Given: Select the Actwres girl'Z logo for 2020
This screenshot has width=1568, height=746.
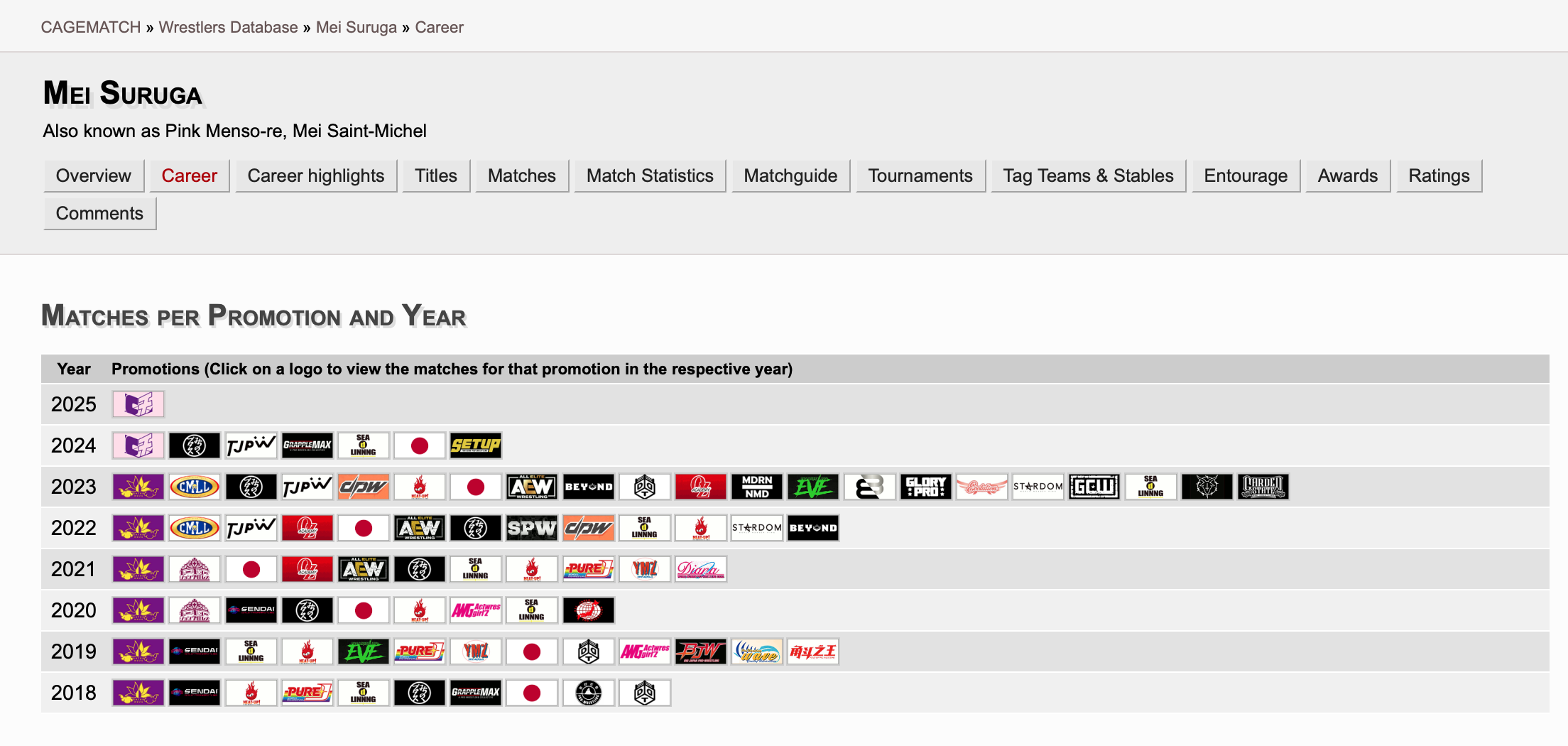Looking at the screenshot, I should click(476, 610).
